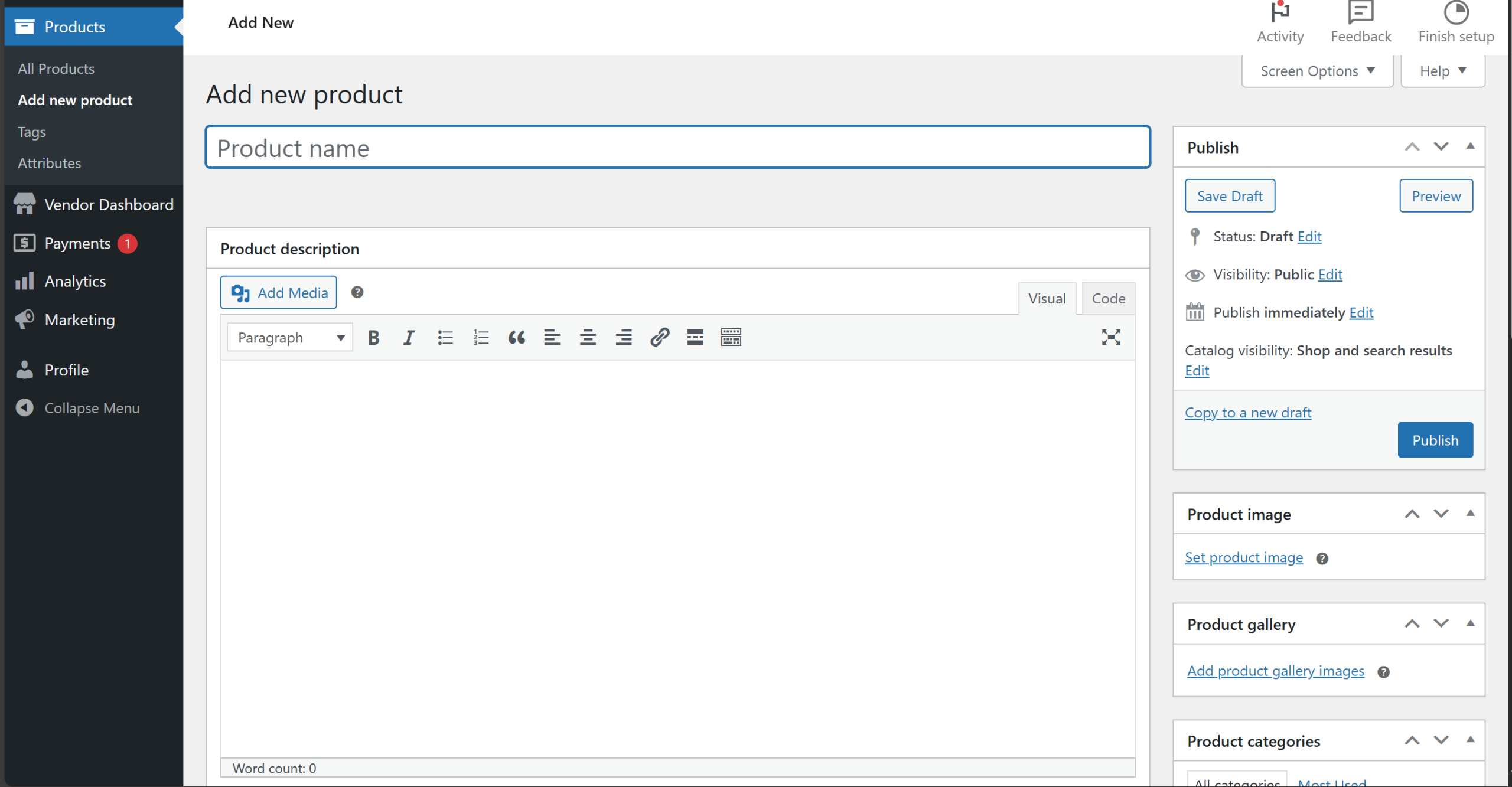Collapse the Product categories panel
Screen dimensions: 1512x787
point(1471,740)
